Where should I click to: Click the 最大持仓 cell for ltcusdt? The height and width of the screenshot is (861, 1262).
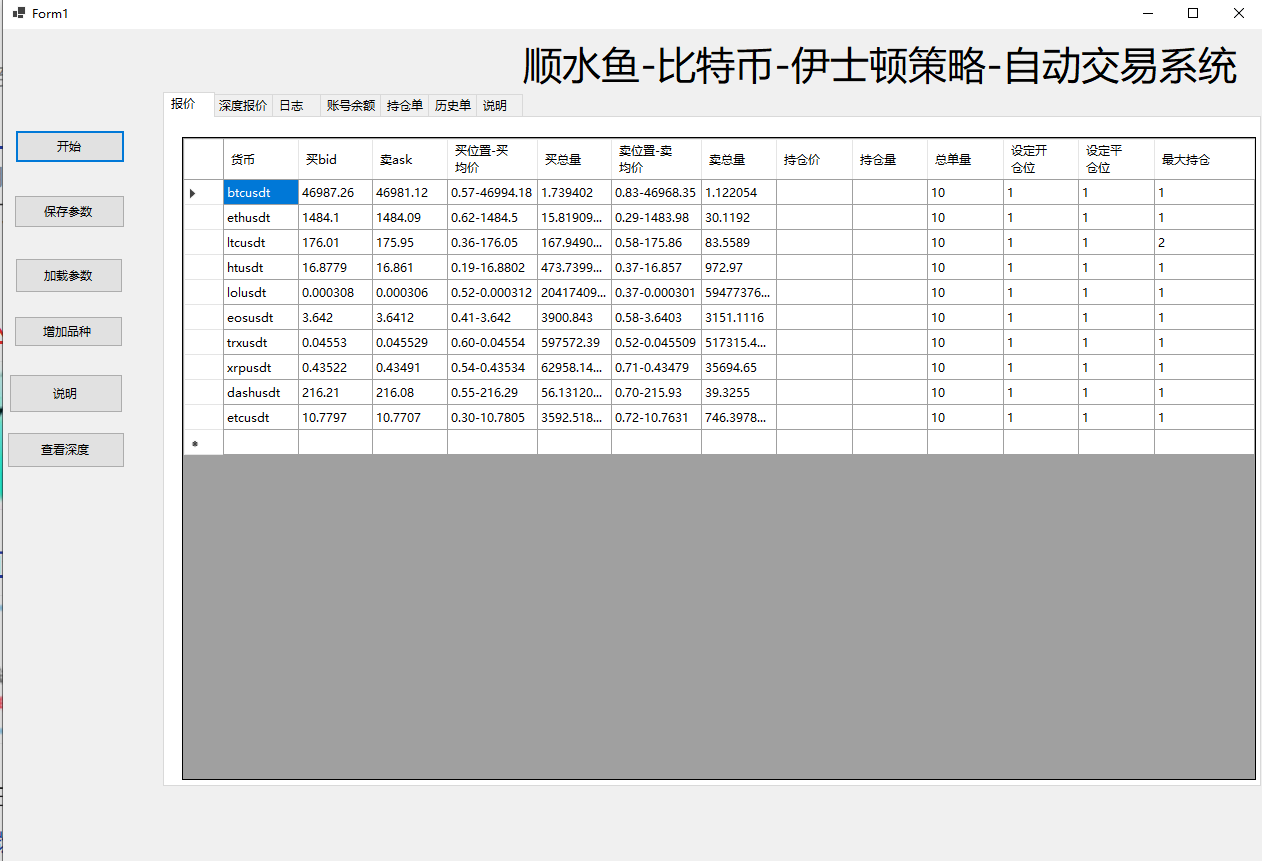[1203, 243]
